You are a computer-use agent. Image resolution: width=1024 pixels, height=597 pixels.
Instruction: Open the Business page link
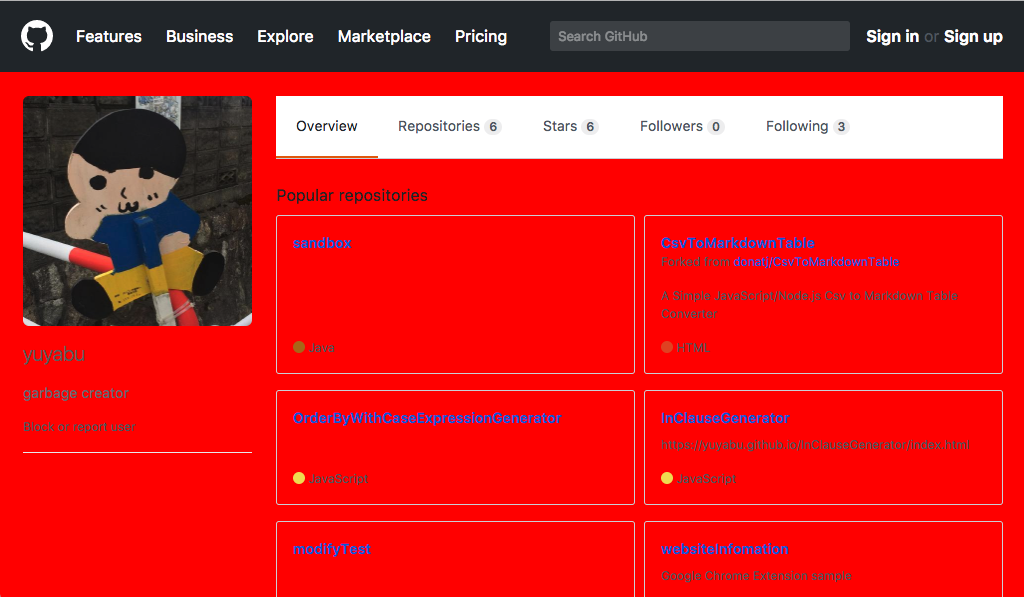(x=199, y=37)
